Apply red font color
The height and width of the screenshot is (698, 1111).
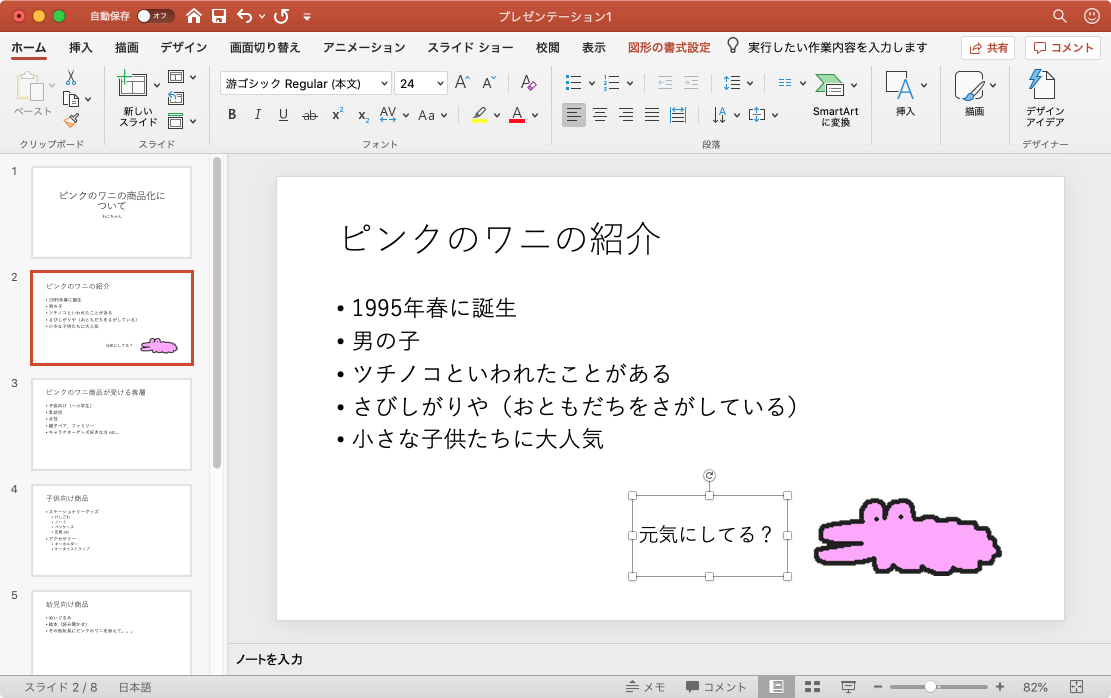pyautogui.click(x=517, y=115)
